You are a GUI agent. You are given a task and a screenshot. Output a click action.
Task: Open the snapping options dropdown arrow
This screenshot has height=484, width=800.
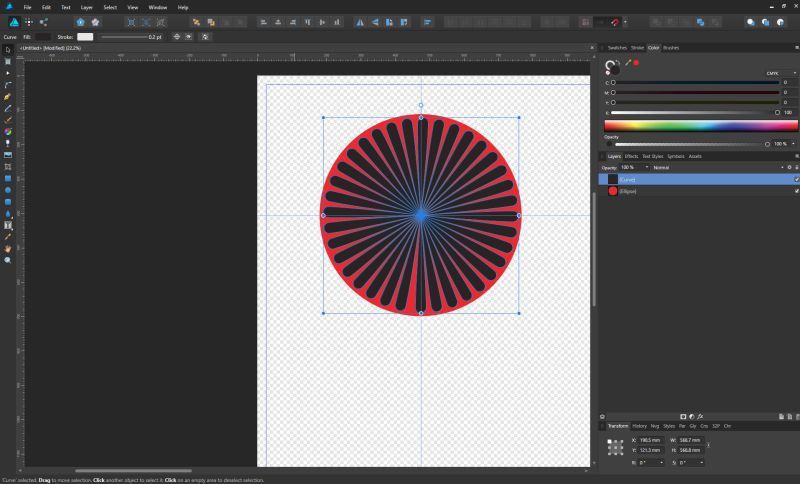click(x=626, y=22)
